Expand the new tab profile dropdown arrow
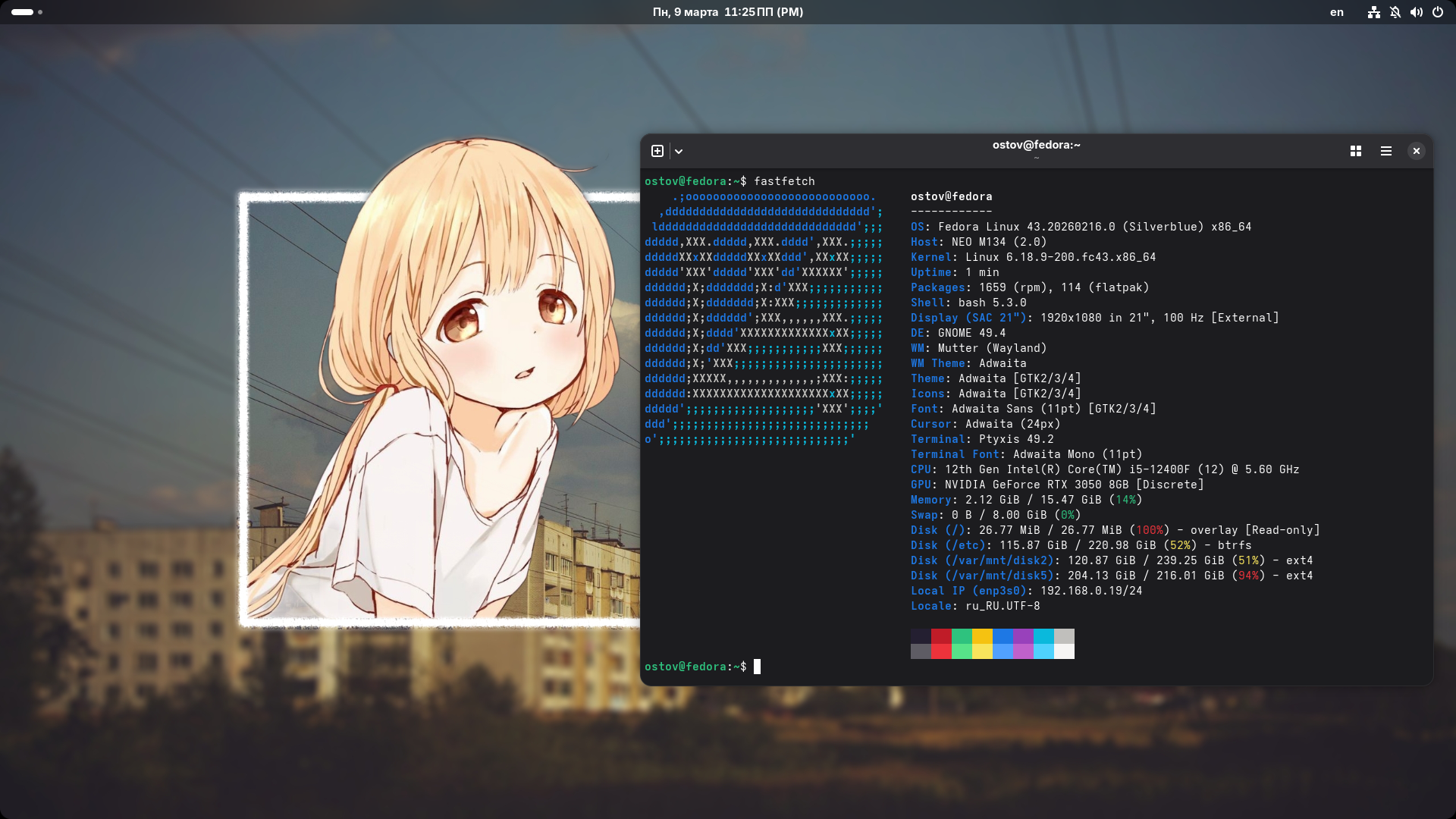The height and width of the screenshot is (819, 1456). 679,151
